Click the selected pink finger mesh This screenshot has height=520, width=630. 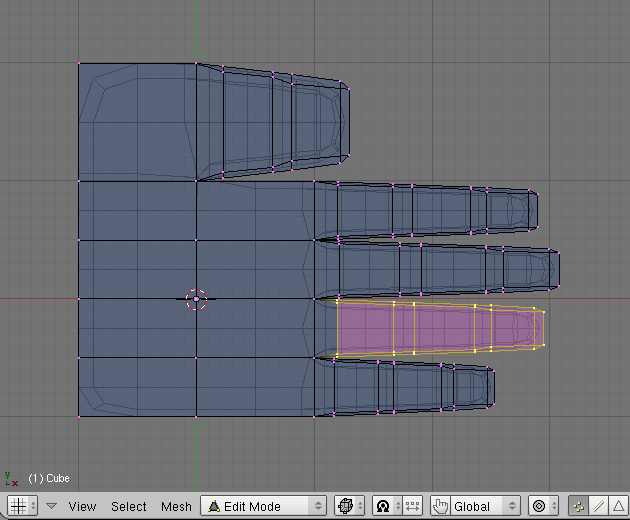tap(440, 328)
